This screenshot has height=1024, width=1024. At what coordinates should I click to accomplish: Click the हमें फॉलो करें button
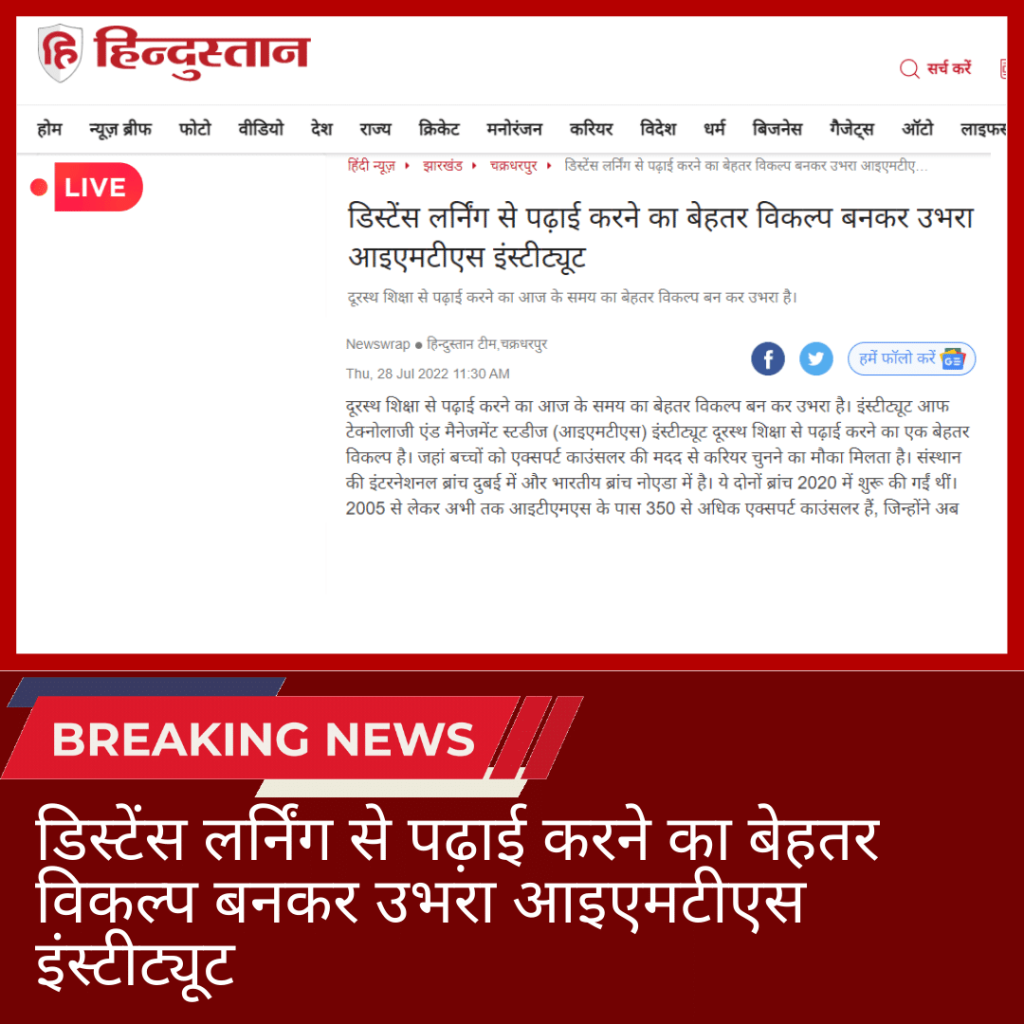pos(911,359)
